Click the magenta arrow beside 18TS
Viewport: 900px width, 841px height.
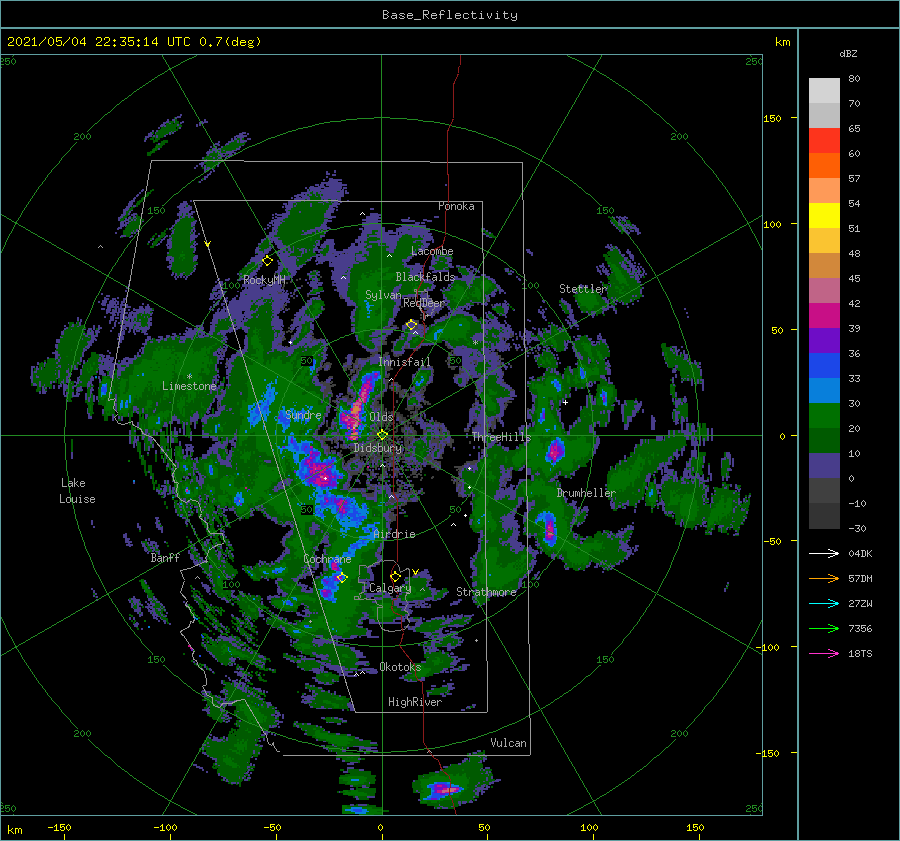[824, 653]
